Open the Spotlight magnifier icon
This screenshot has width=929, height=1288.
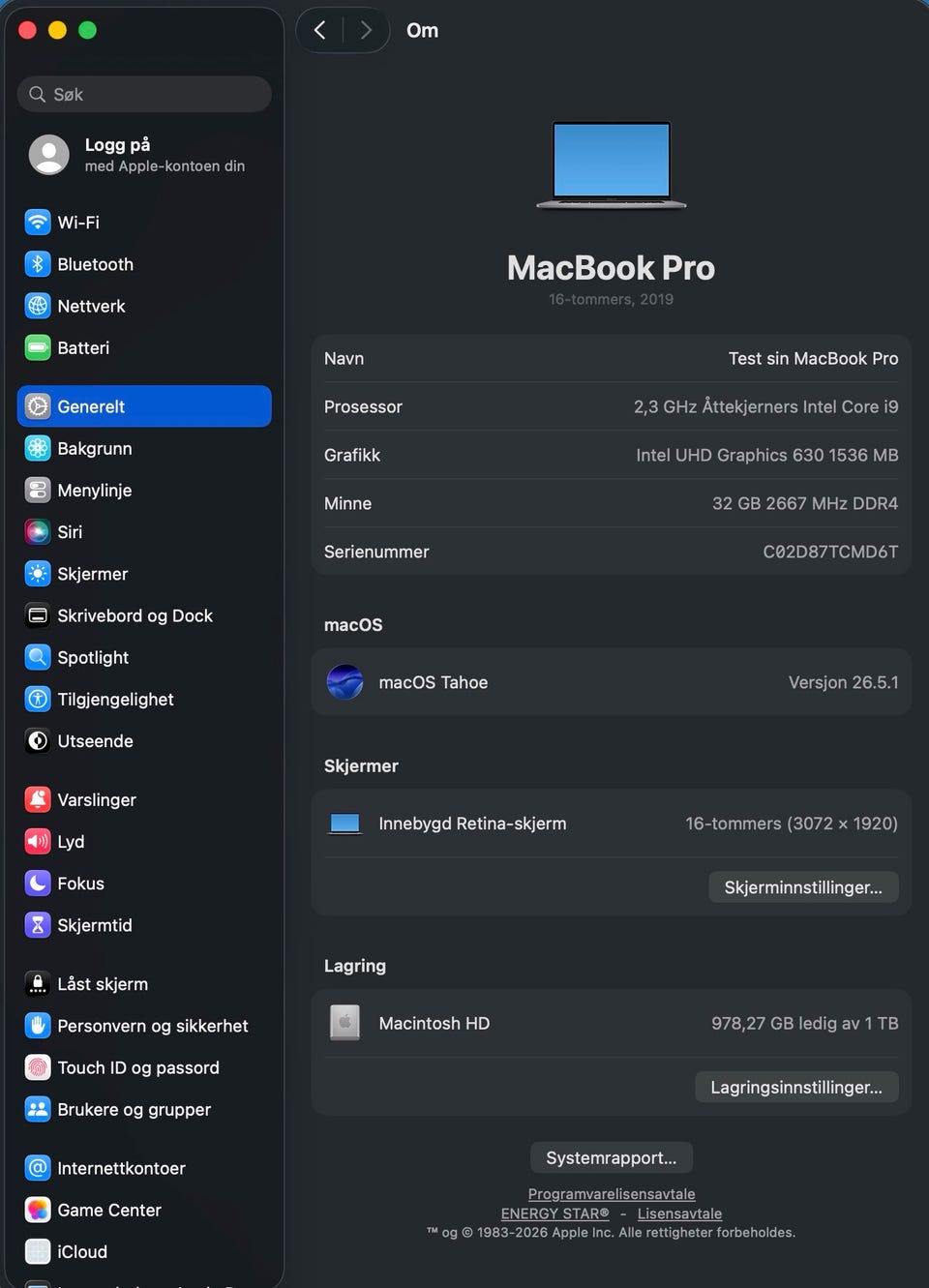click(38, 657)
